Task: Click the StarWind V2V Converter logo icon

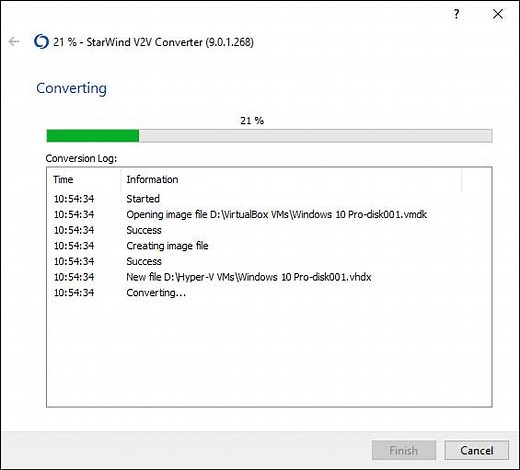Action: (x=41, y=42)
